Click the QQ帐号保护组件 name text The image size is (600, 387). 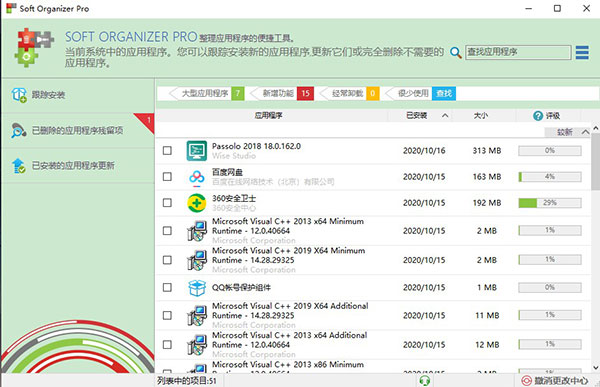(241, 287)
